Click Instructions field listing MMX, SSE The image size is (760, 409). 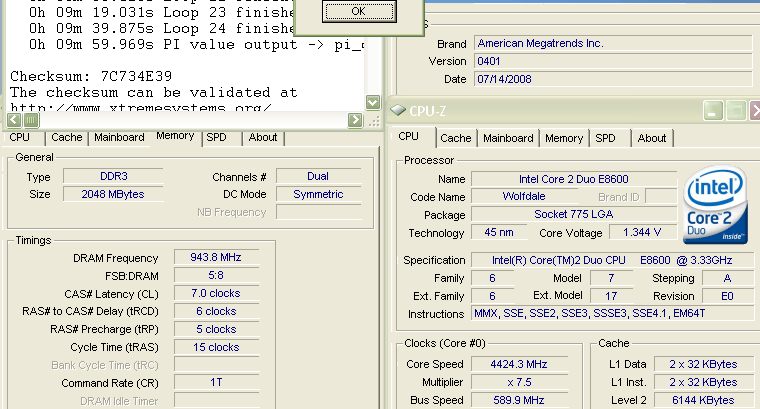point(612,314)
